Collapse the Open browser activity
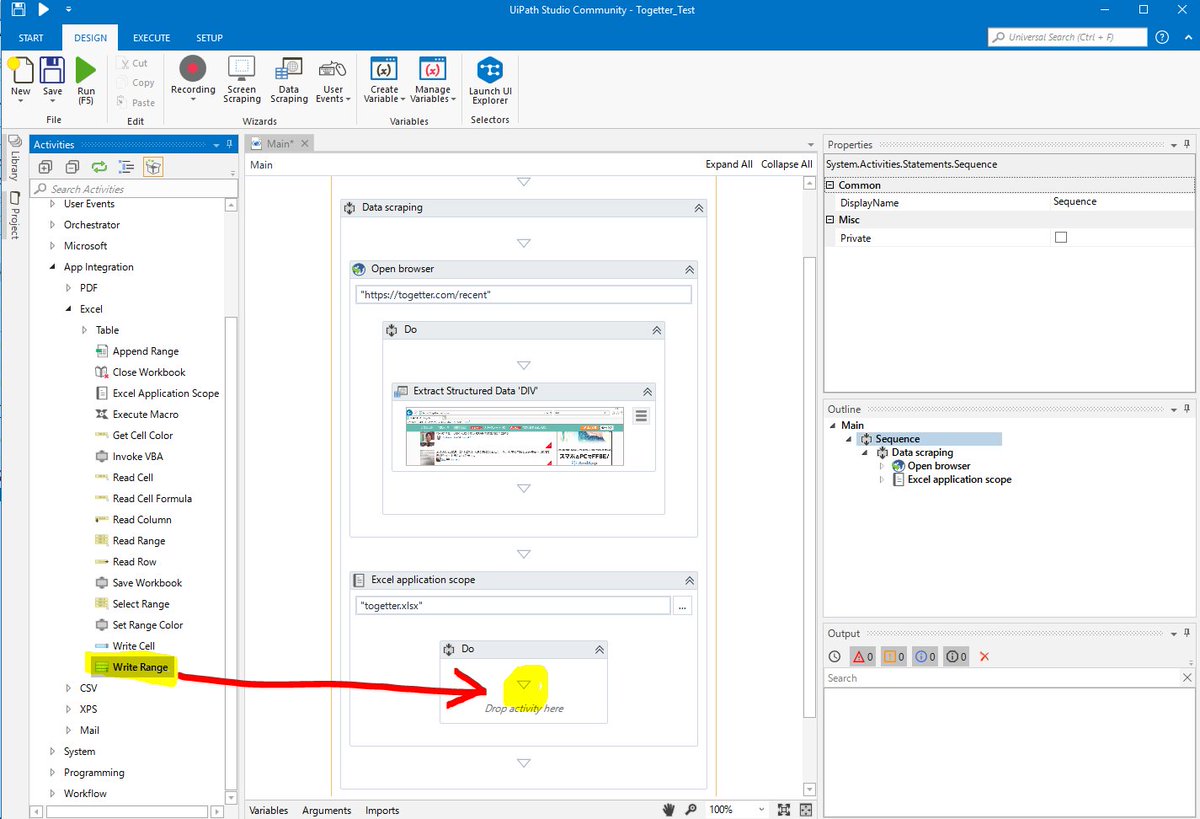 (689, 269)
